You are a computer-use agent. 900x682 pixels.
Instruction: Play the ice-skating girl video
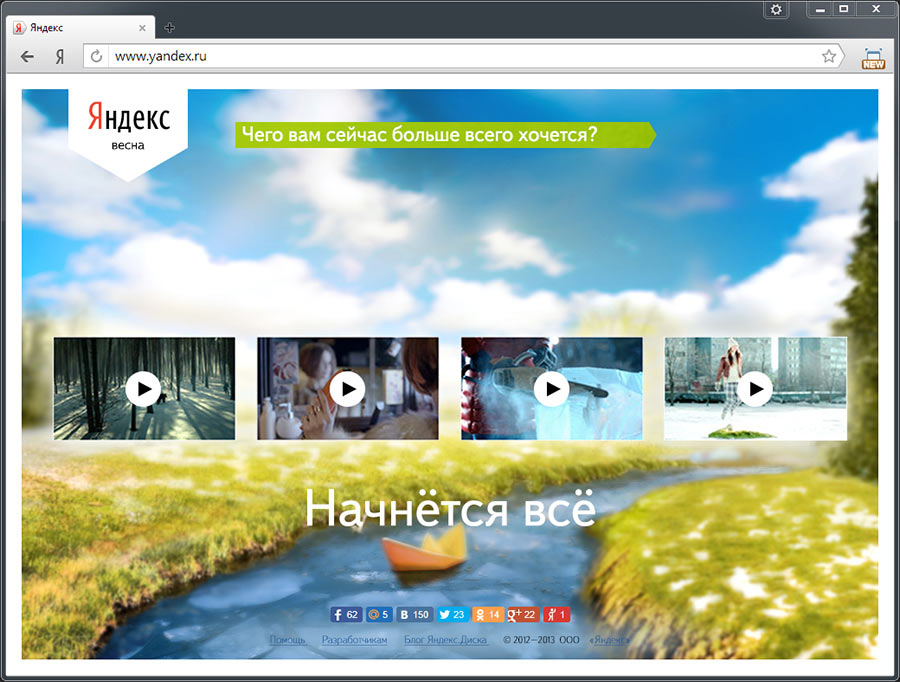point(755,388)
